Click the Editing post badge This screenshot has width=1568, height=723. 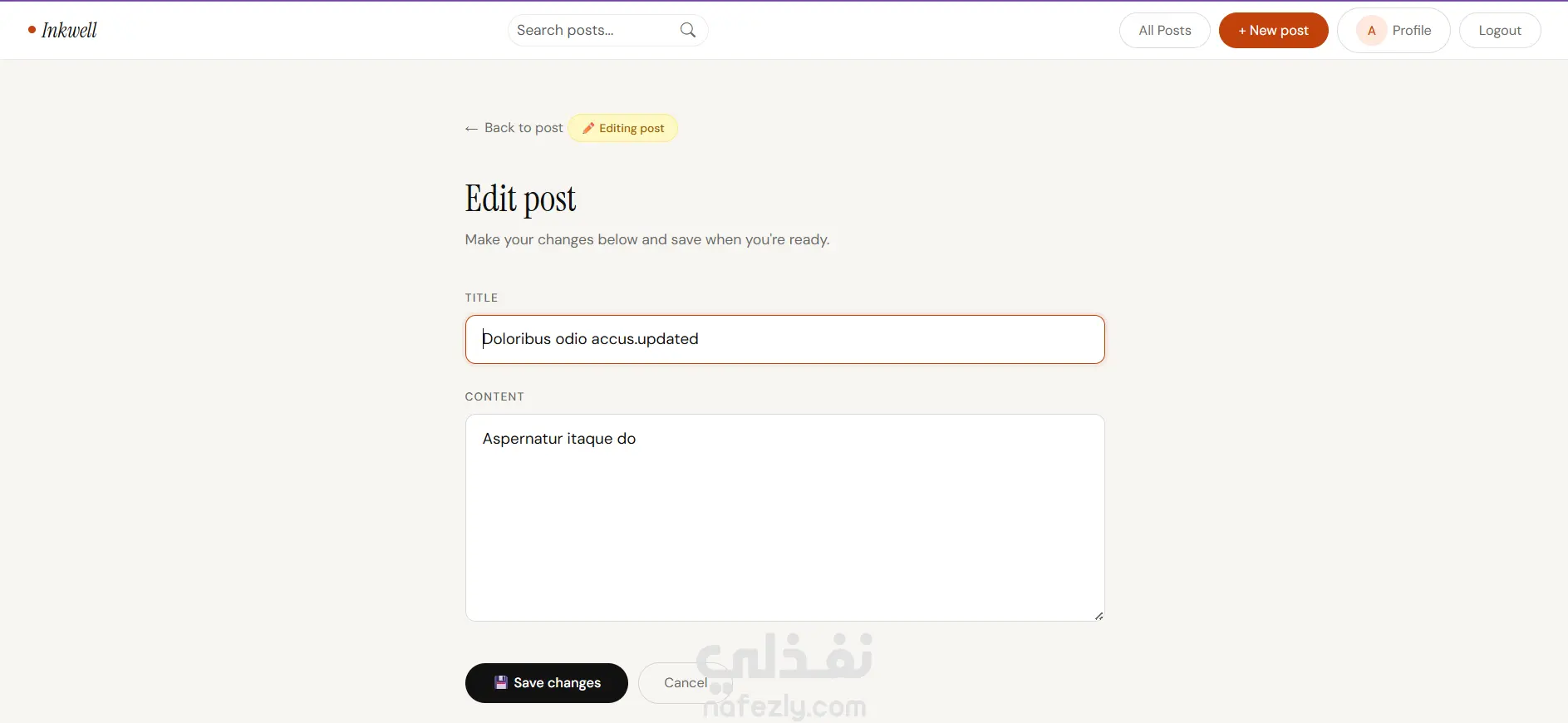click(623, 128)
